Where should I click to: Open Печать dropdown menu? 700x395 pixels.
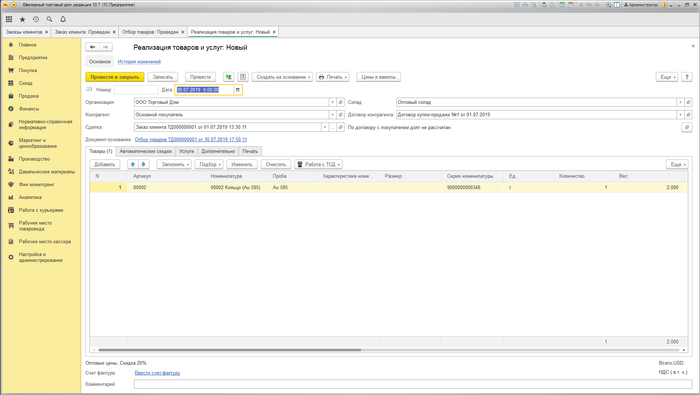333,77
